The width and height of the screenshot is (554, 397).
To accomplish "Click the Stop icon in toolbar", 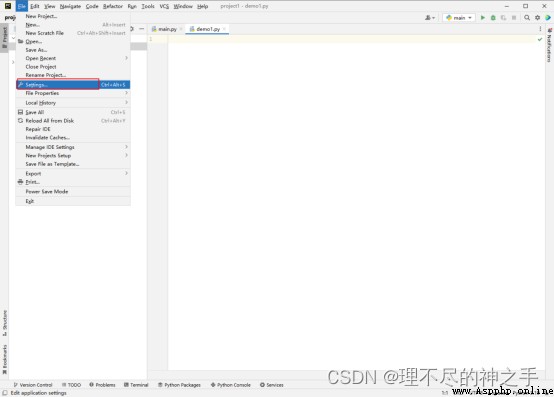I will 514,18.
